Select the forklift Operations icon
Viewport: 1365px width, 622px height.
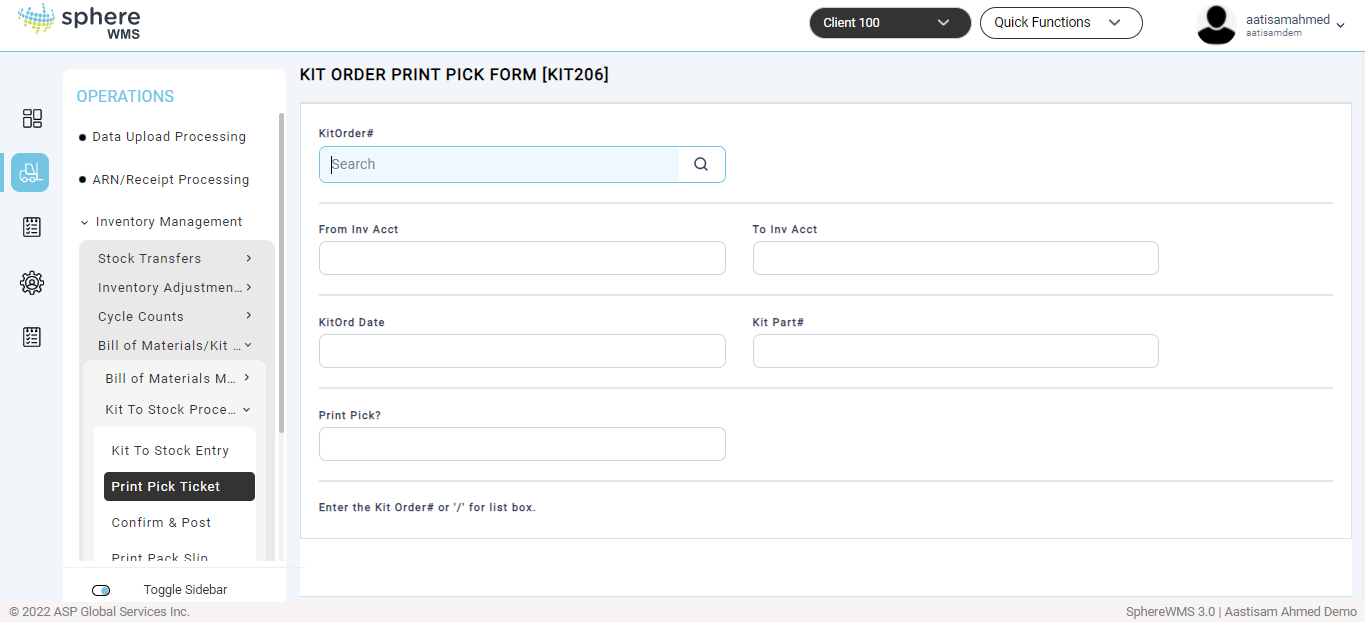(30, 172)
